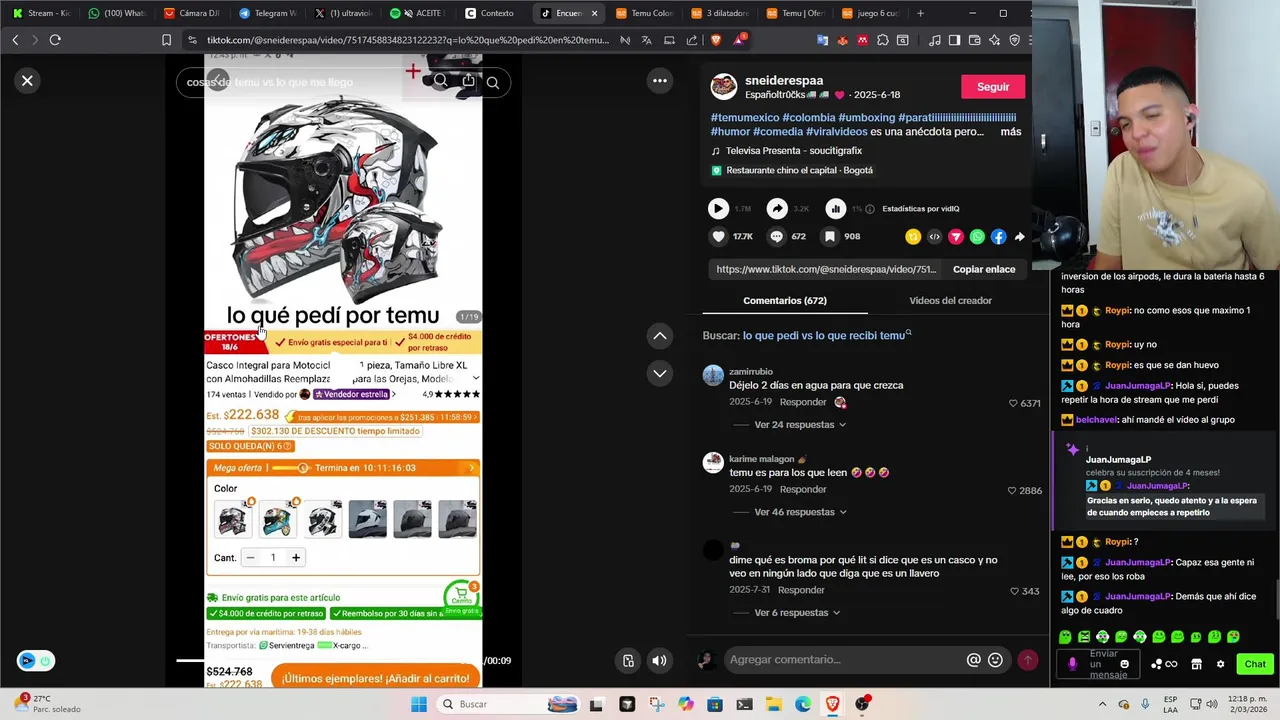Go to the previous video with up chevron

(x=660, y=336)
